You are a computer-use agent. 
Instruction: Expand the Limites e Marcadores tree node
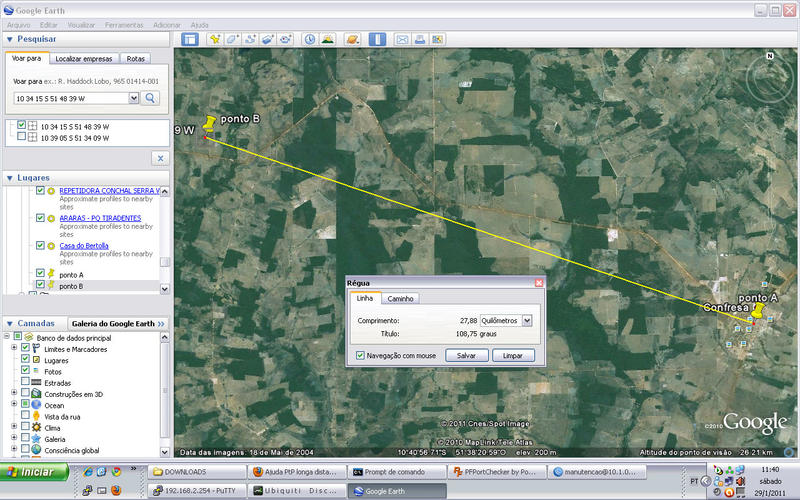click(14, 348)
